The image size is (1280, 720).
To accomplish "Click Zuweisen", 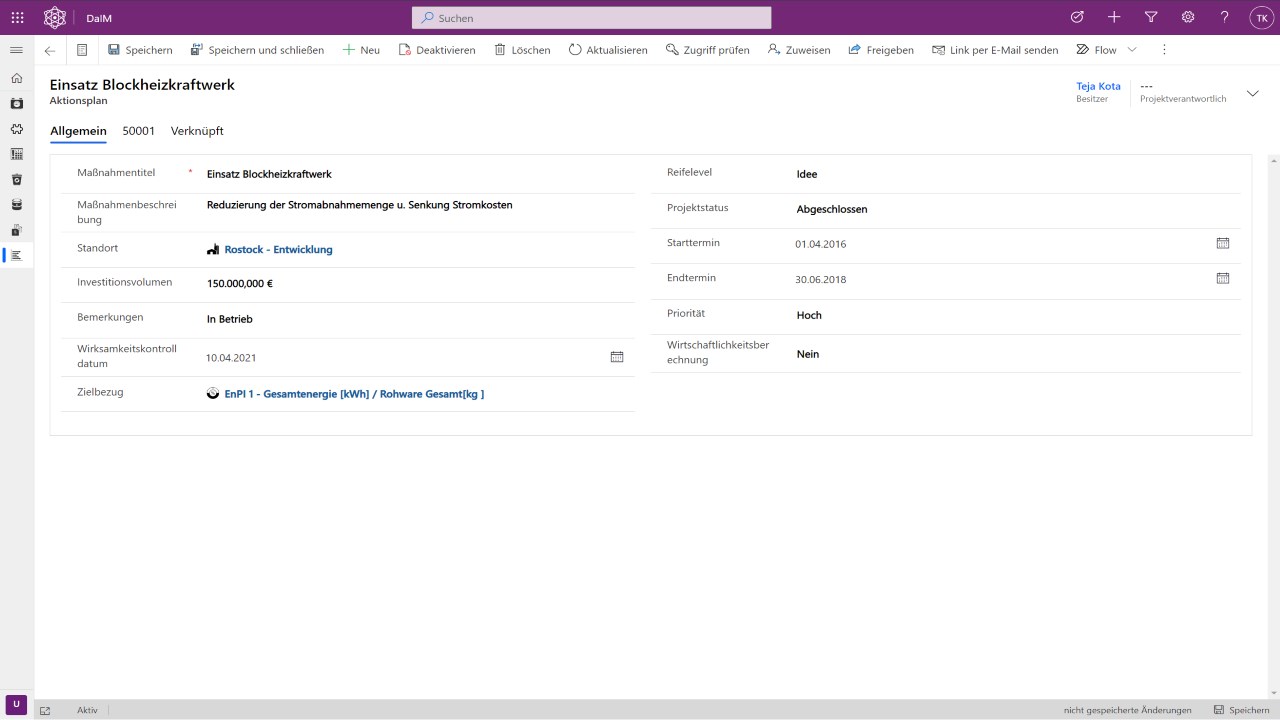I will click(799, 50).
